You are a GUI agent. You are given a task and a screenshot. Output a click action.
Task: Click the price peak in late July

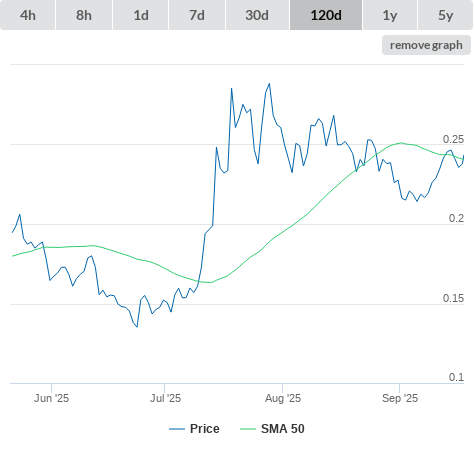pyautogui.click(x=269, y=84)
